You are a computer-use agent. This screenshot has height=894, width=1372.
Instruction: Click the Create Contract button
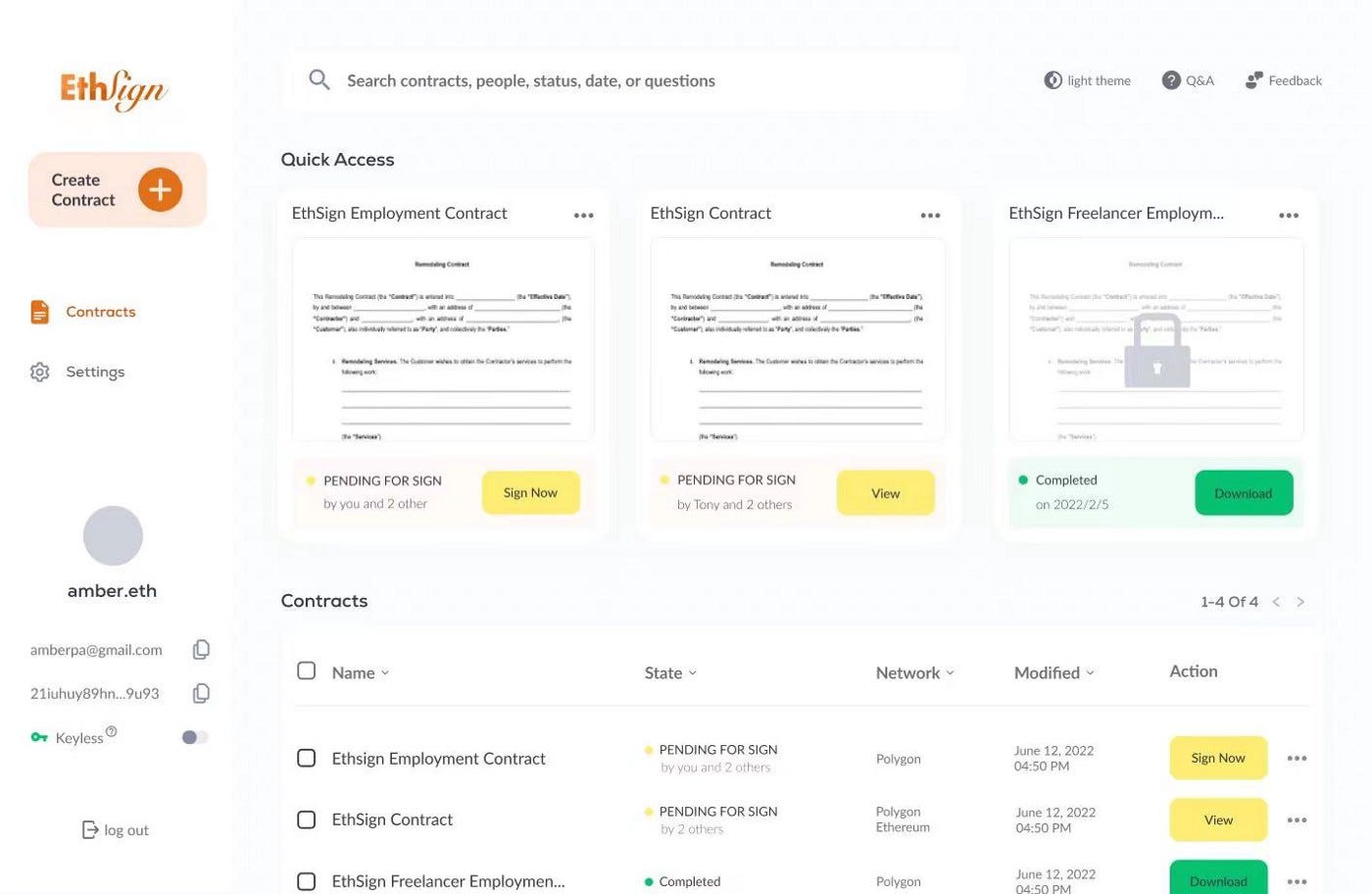[117, 189]
